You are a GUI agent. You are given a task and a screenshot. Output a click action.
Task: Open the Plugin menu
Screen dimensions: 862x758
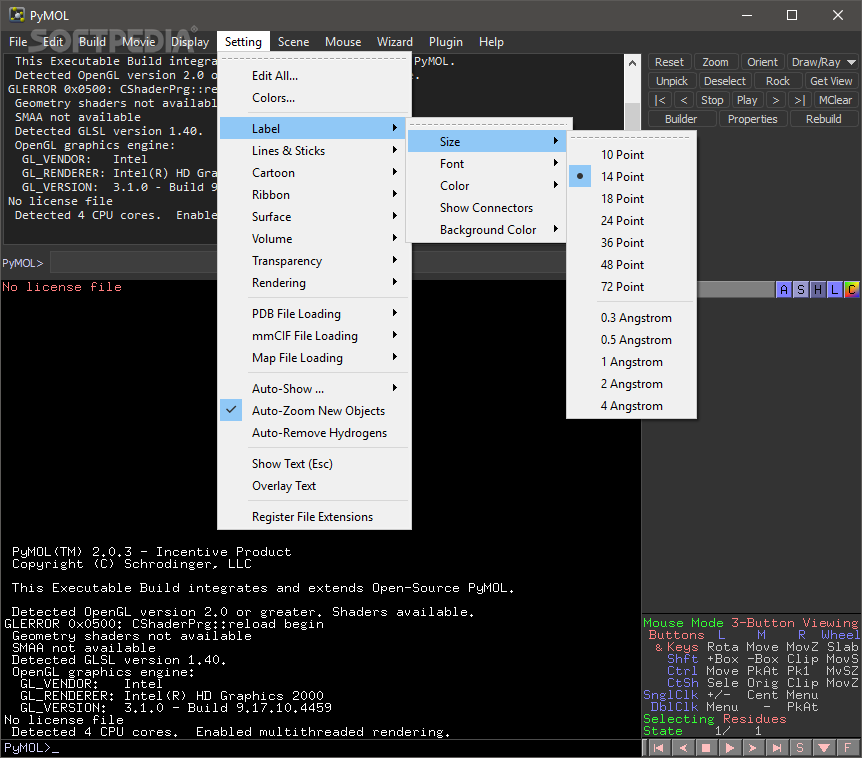coord(445,42)
